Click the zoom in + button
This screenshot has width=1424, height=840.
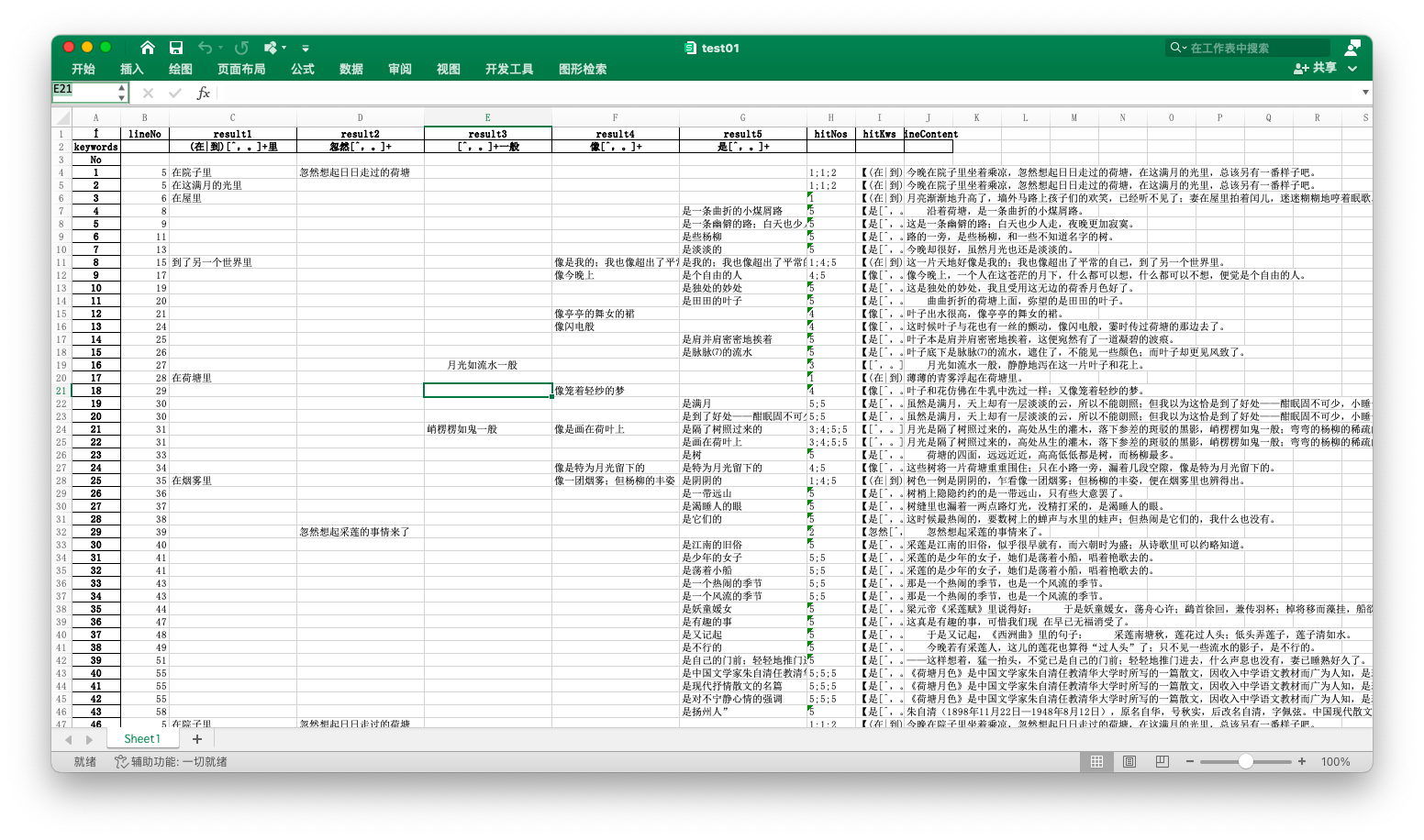pyautogui.click(x=1302, y=760)
